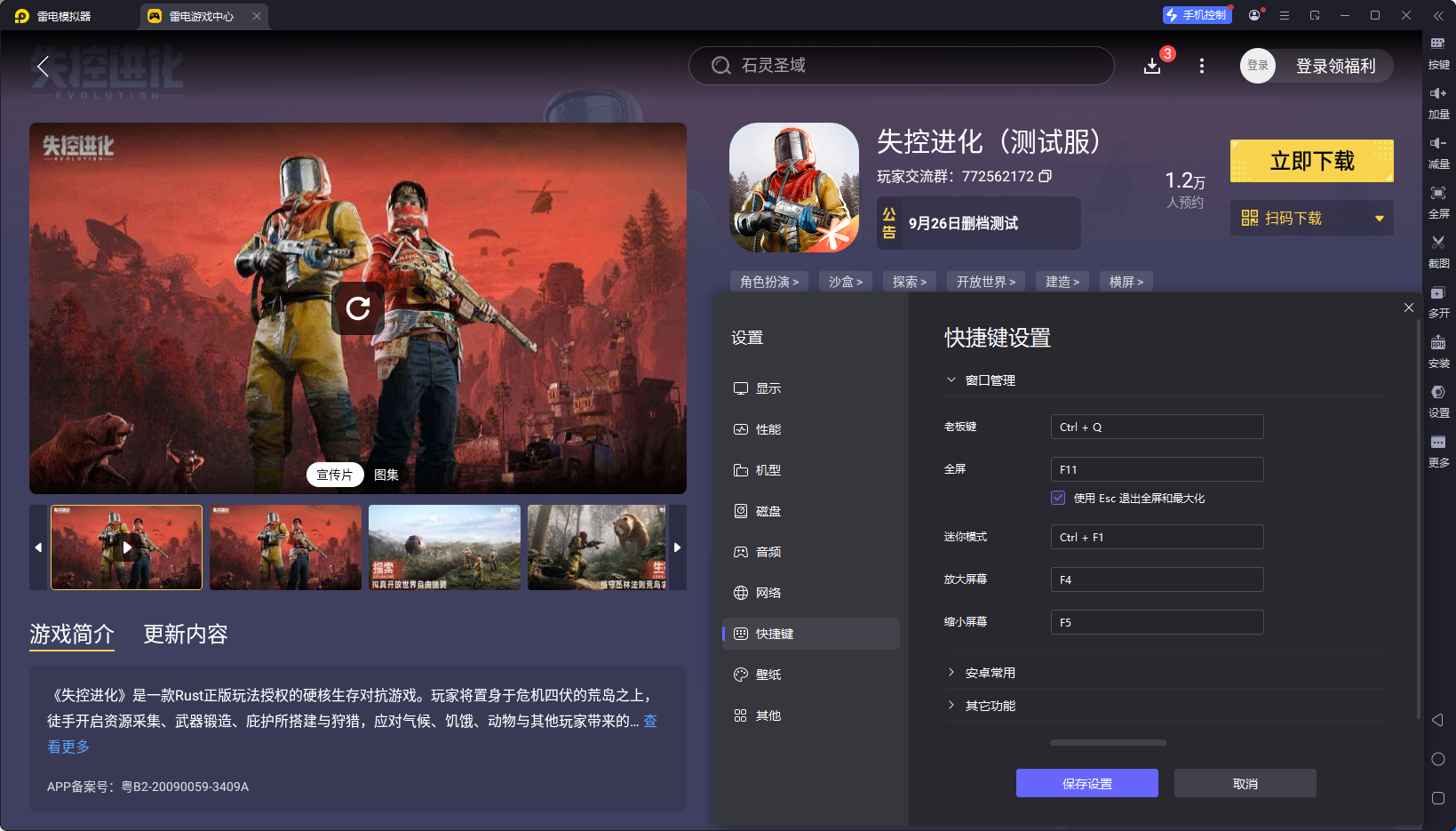Click 保存设置 button
The width and height of the screenshot is (1456, 831).
point(1087,783)
